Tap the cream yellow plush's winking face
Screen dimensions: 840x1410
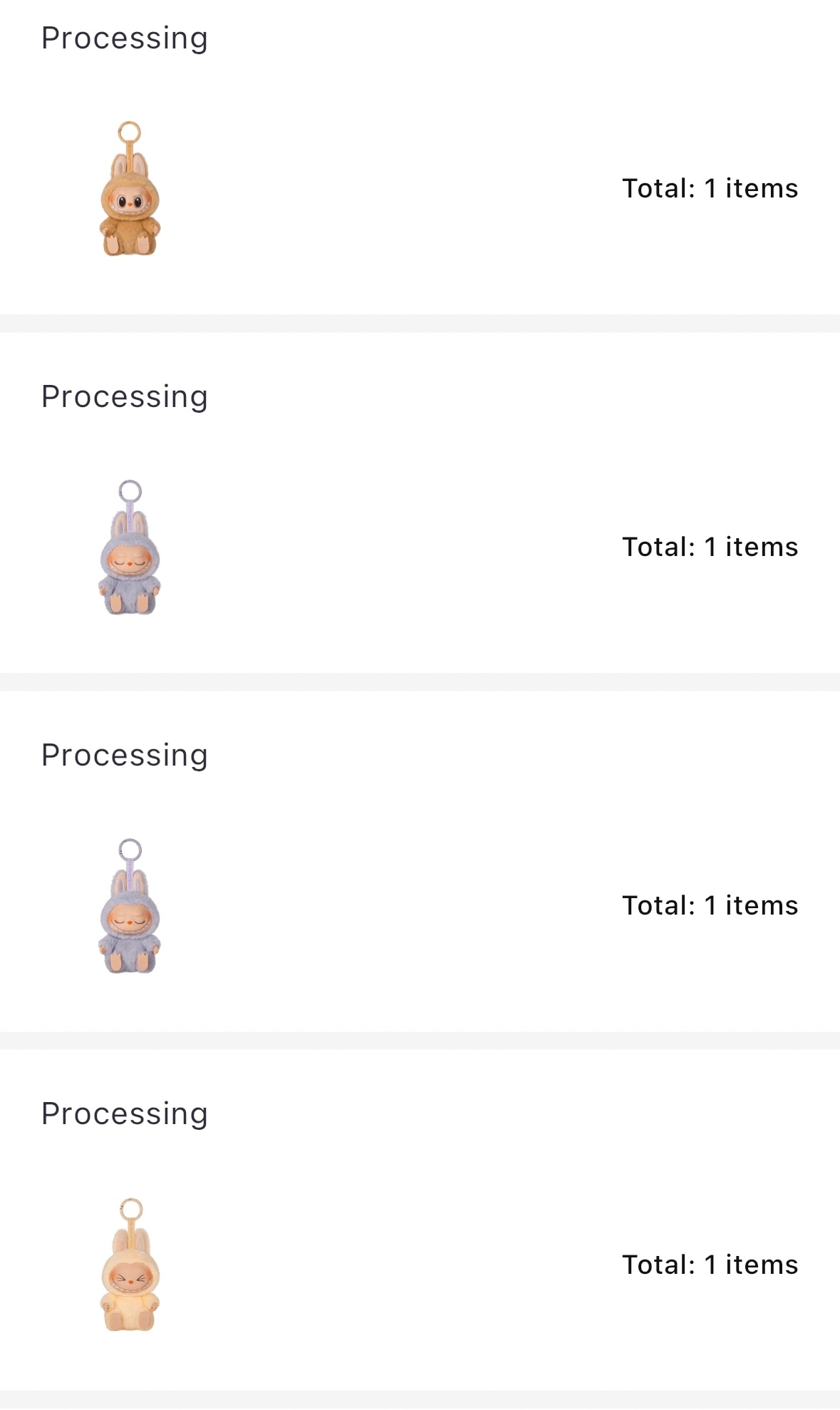130,1277
